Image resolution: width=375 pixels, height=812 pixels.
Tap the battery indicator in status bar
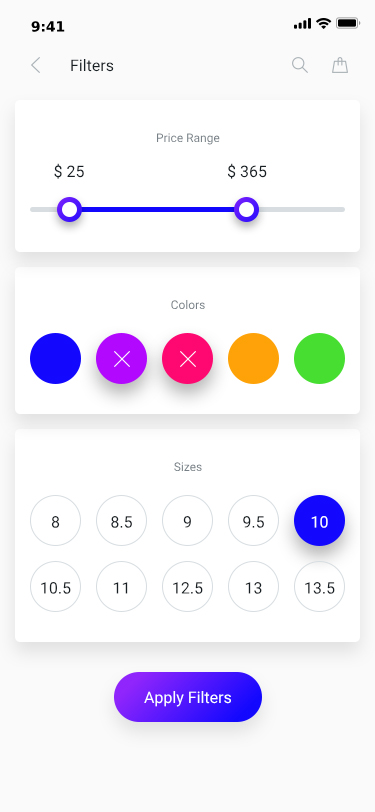click(x=348, y=23)
